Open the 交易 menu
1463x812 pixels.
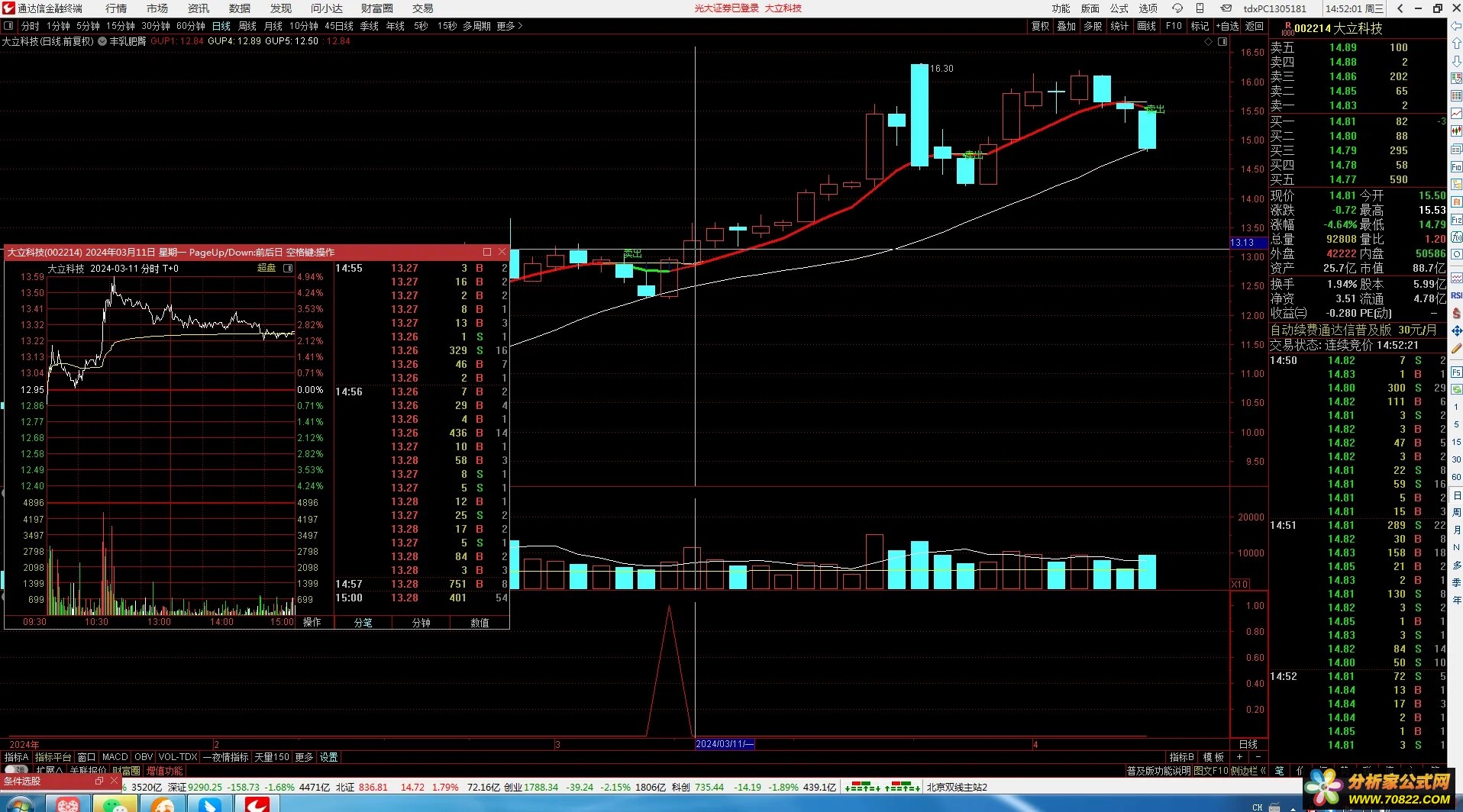click(x=422, y=8)
